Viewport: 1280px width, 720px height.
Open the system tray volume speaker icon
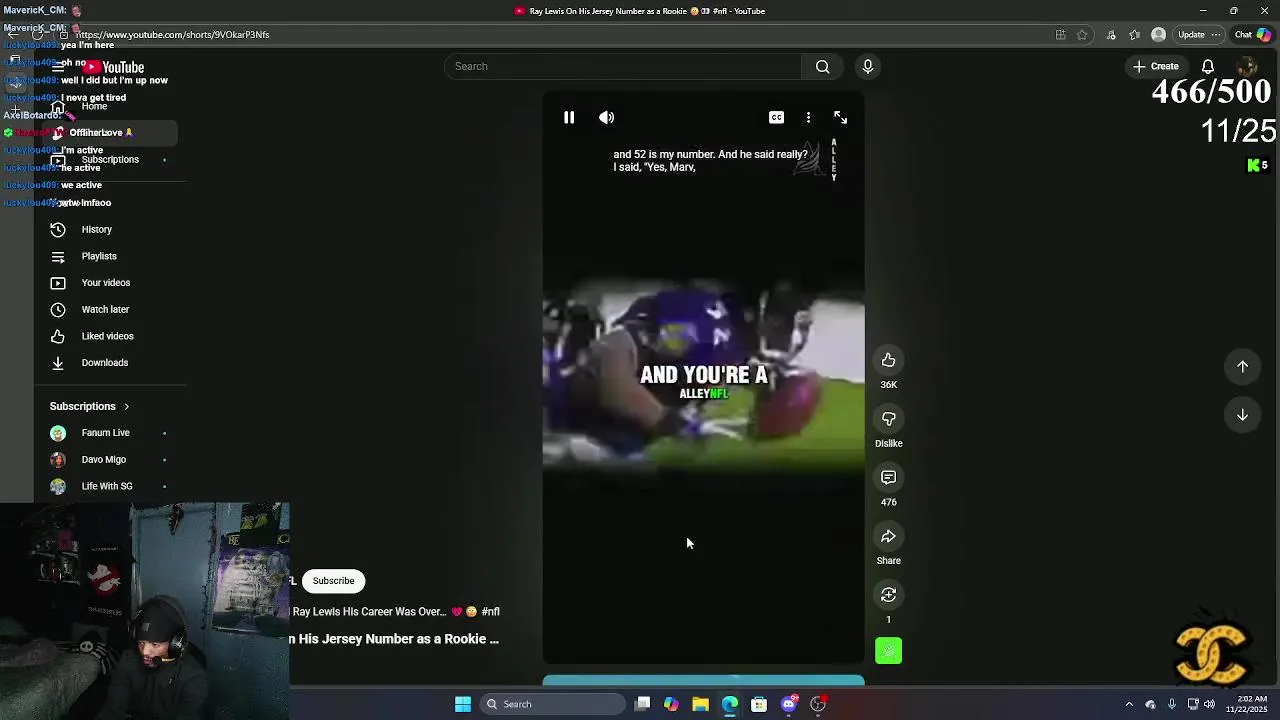(x=1210, y=704)
